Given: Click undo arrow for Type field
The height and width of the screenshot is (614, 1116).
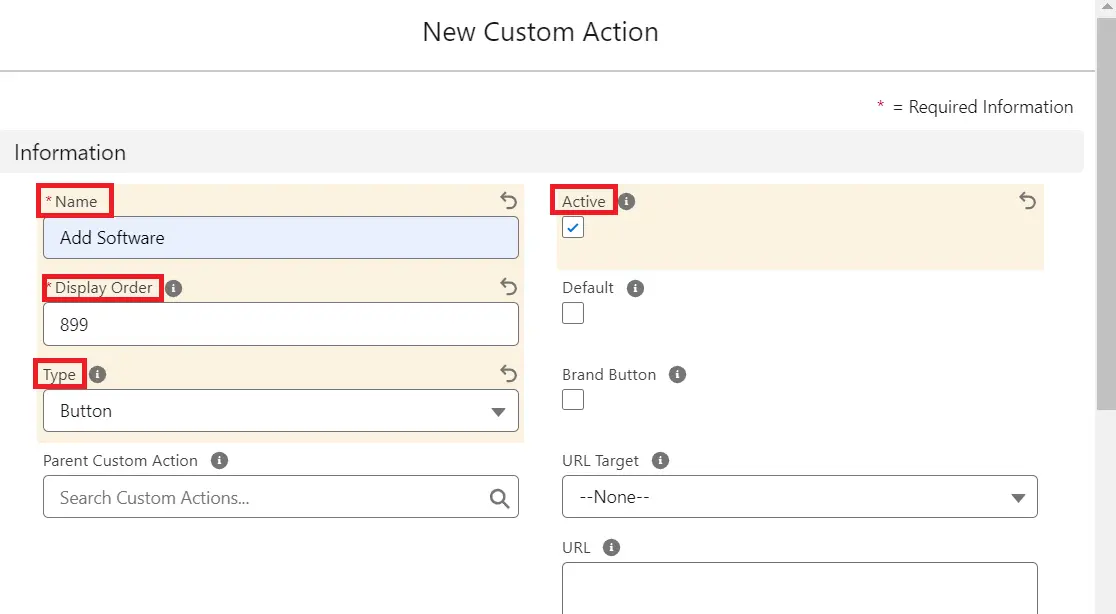Looking at the screenshot, I should pos(508,374).
